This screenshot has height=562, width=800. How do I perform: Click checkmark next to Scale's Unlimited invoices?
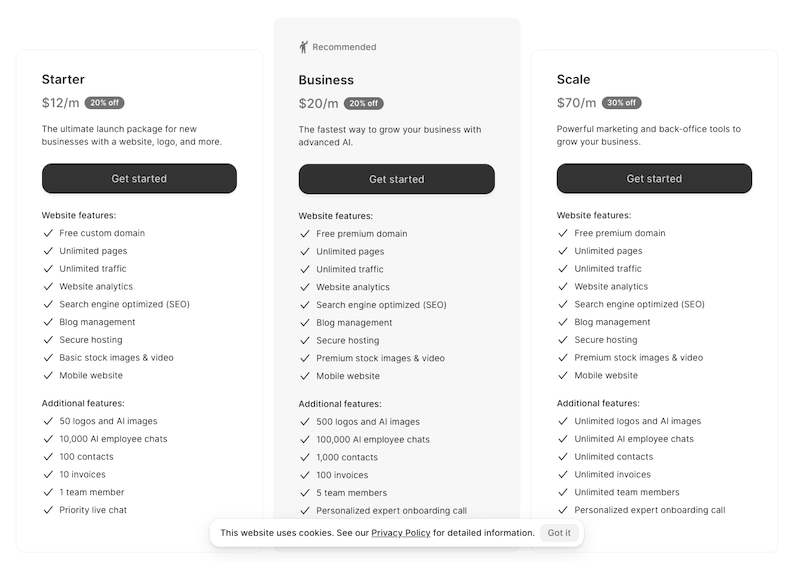pos(563,475)
